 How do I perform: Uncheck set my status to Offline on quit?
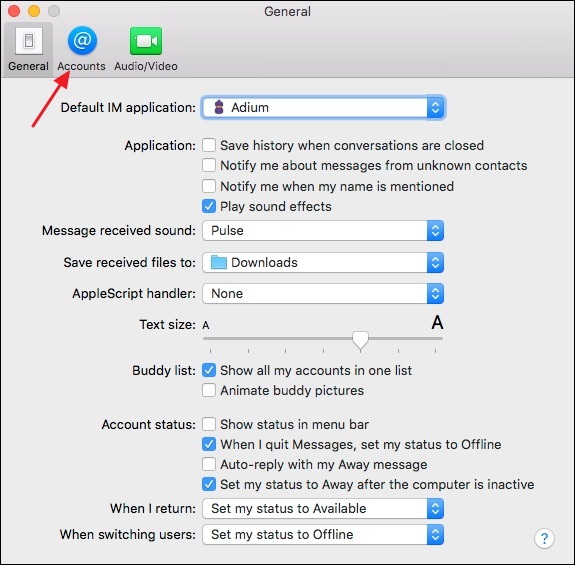pos(209,444)
